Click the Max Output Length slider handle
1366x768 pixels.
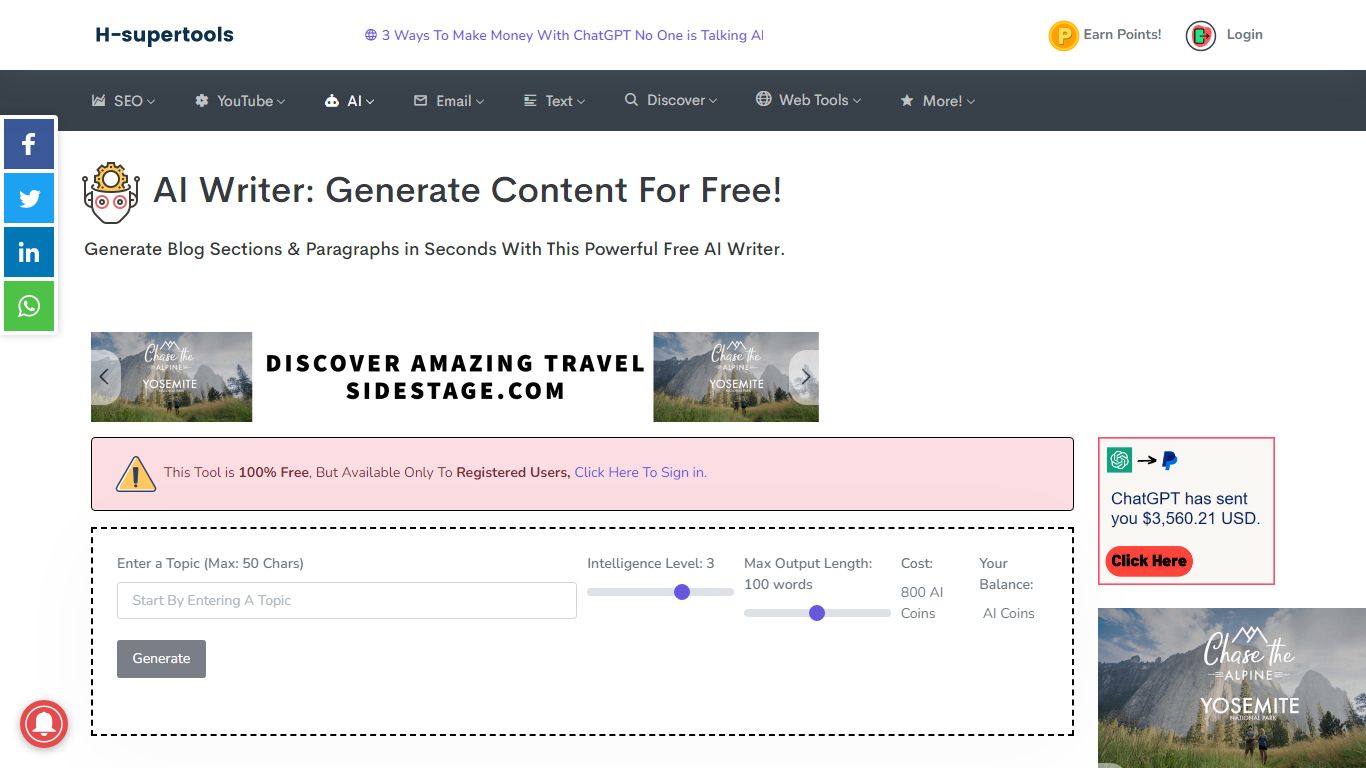click(817, 613)
